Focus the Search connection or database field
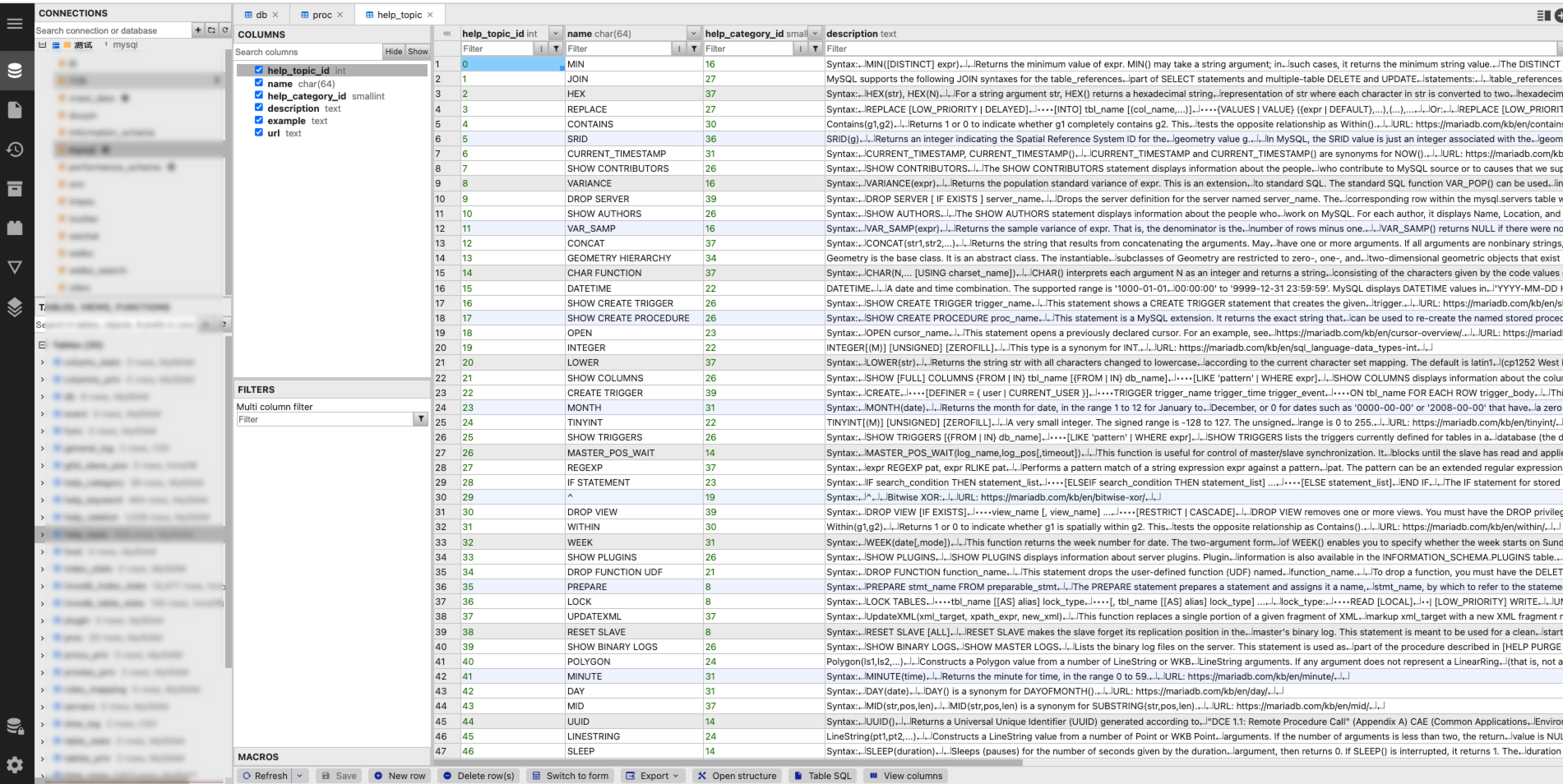The height and width of the screenshot is (784, 1563). point(113,30)
